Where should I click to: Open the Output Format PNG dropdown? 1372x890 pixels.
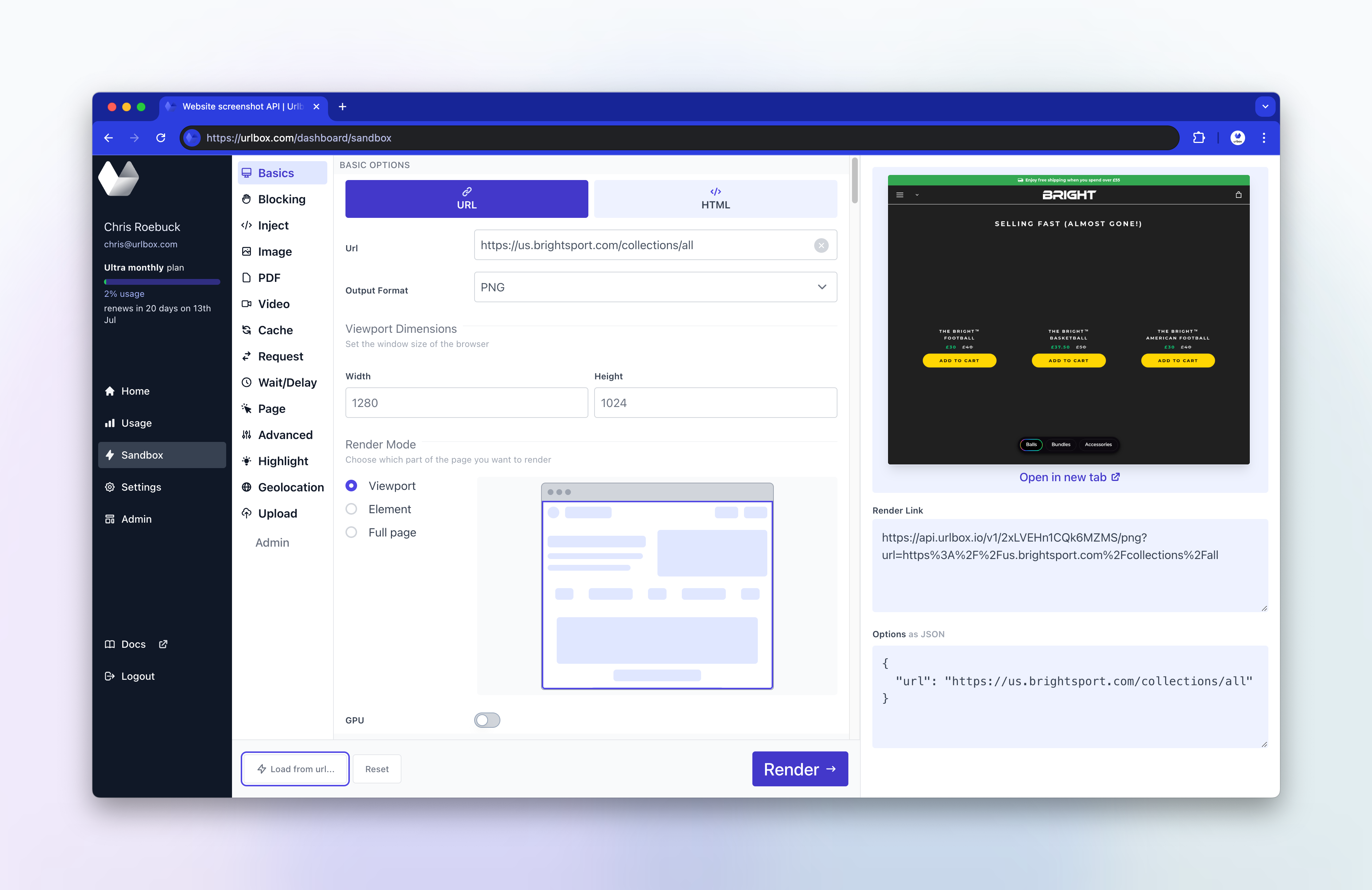point(655,287)
